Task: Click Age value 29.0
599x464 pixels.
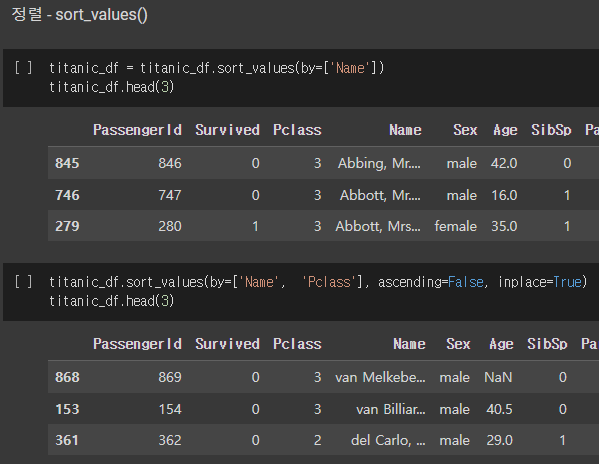Action: pyautogui.click(x=499, y=440)
